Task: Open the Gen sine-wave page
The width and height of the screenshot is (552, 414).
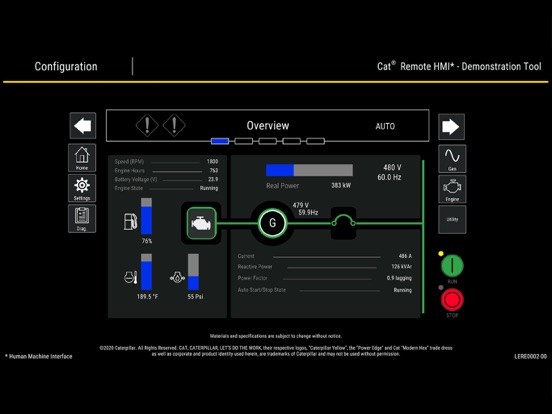Action: 452,158
